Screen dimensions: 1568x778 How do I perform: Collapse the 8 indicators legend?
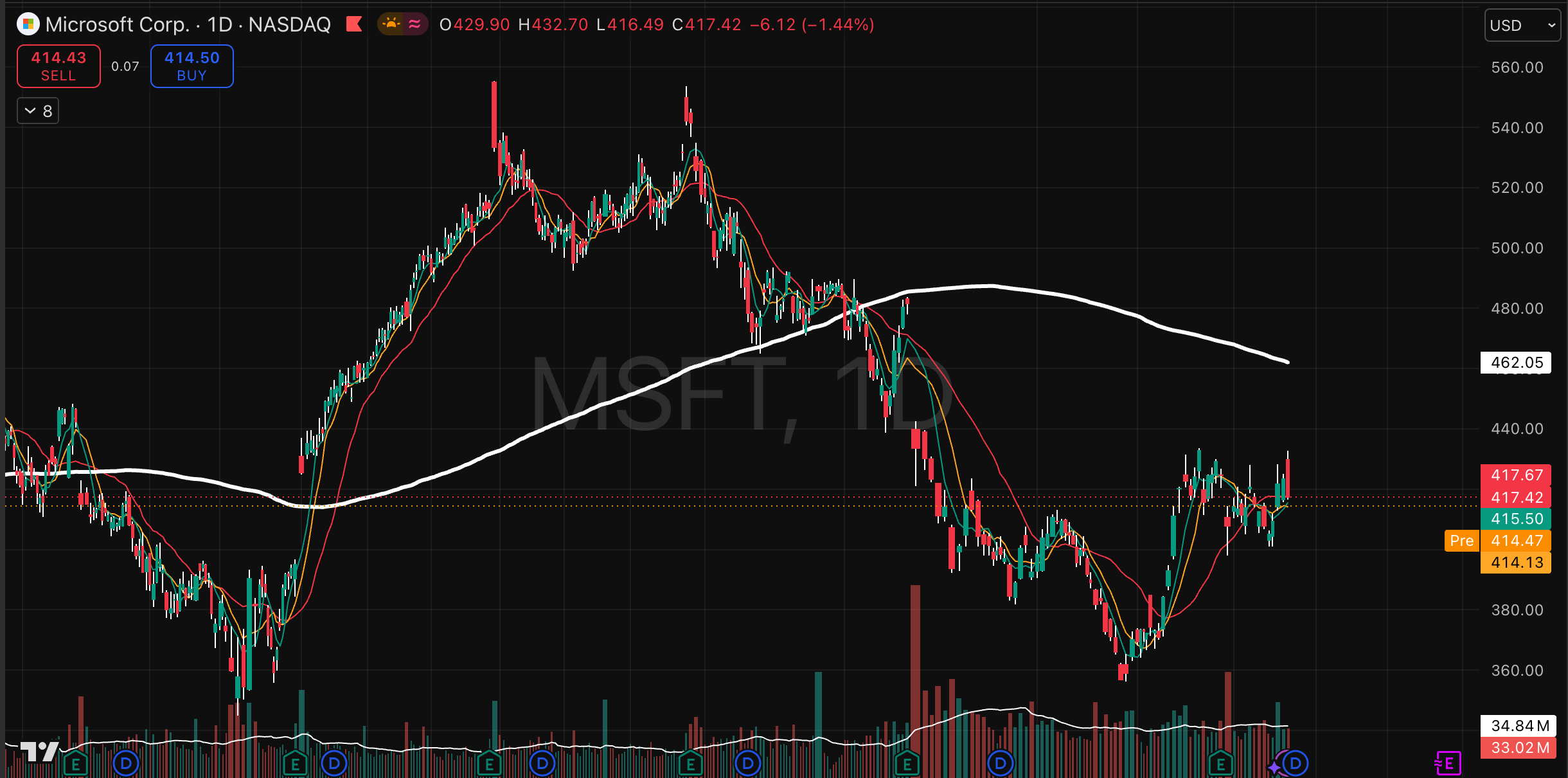(x=38, y=111)
